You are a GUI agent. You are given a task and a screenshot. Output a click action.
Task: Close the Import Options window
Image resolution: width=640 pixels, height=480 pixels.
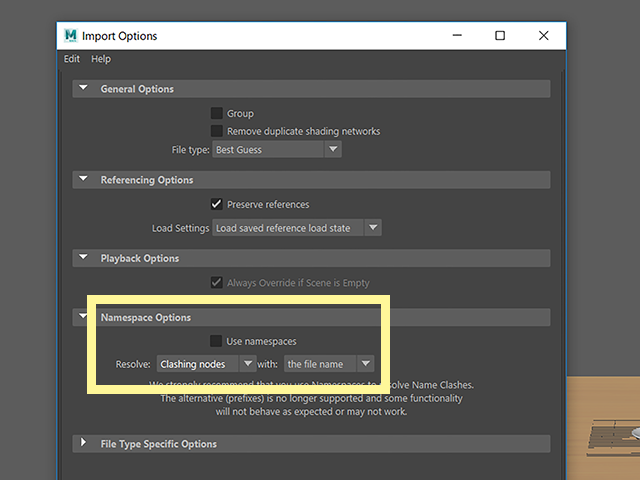click(543, 36)
